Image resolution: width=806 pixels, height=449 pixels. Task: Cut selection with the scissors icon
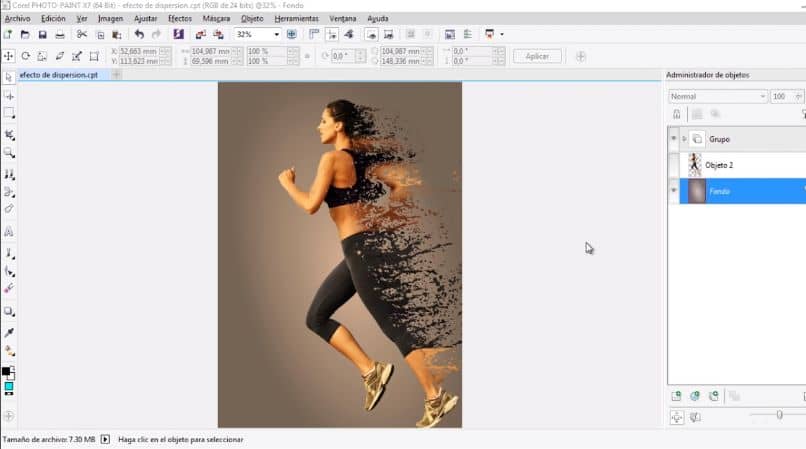tap(82, 34)
